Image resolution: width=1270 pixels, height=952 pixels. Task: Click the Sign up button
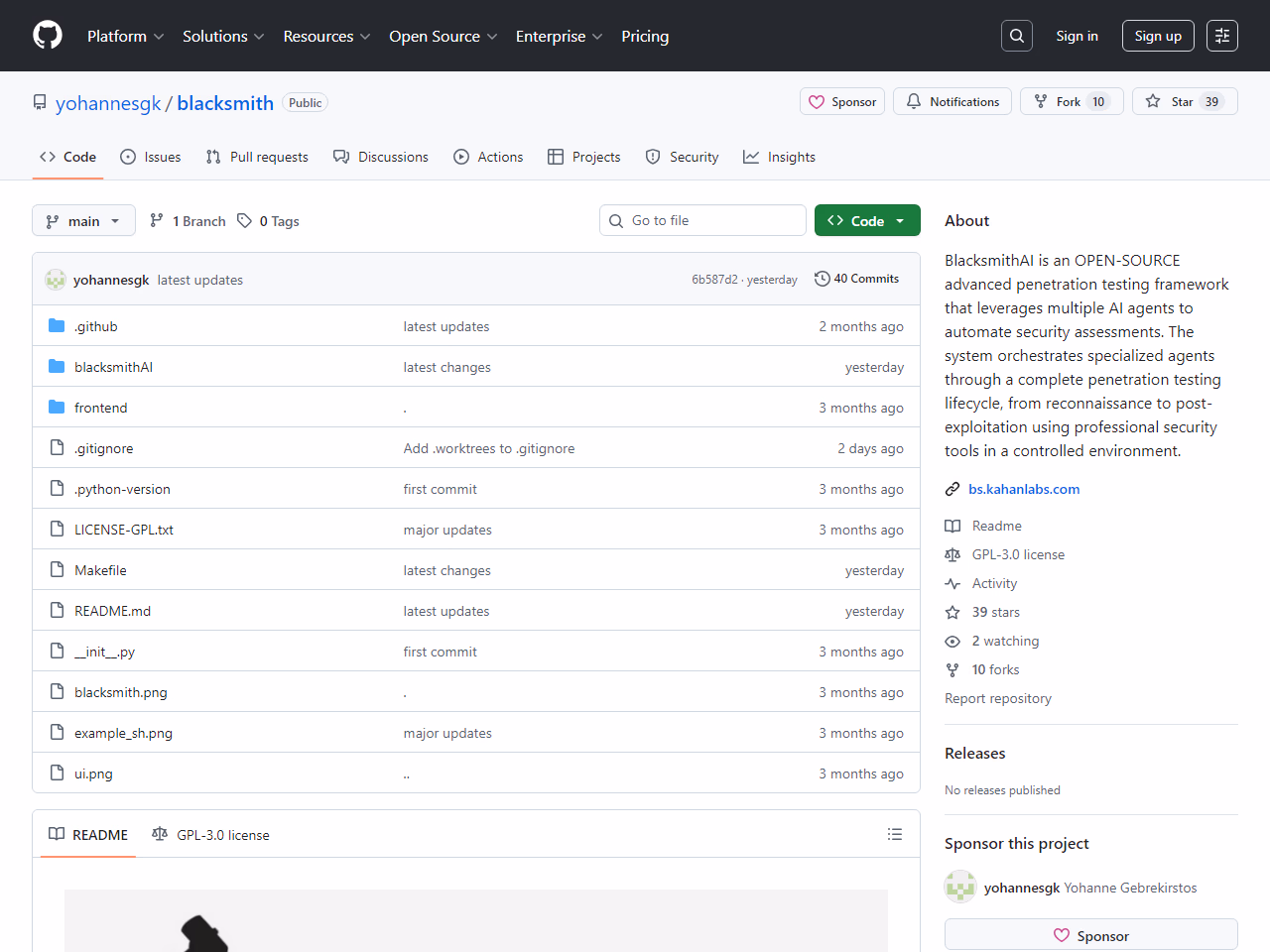click(x=1158, y=36)
